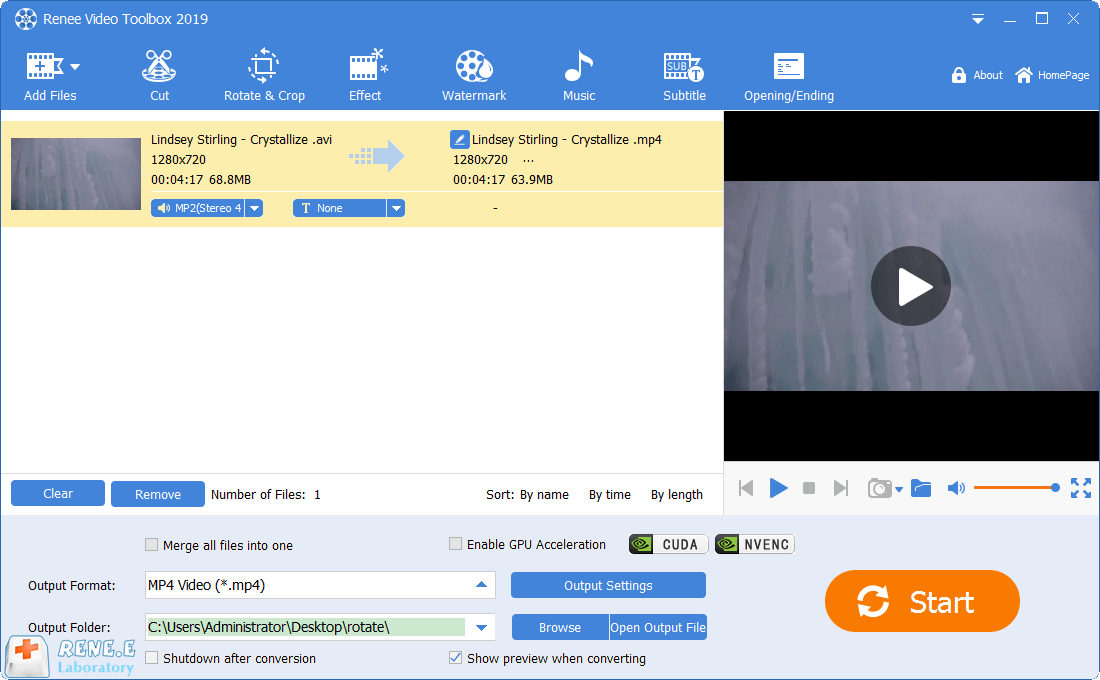Go to HomePage link

(1052, 75)
